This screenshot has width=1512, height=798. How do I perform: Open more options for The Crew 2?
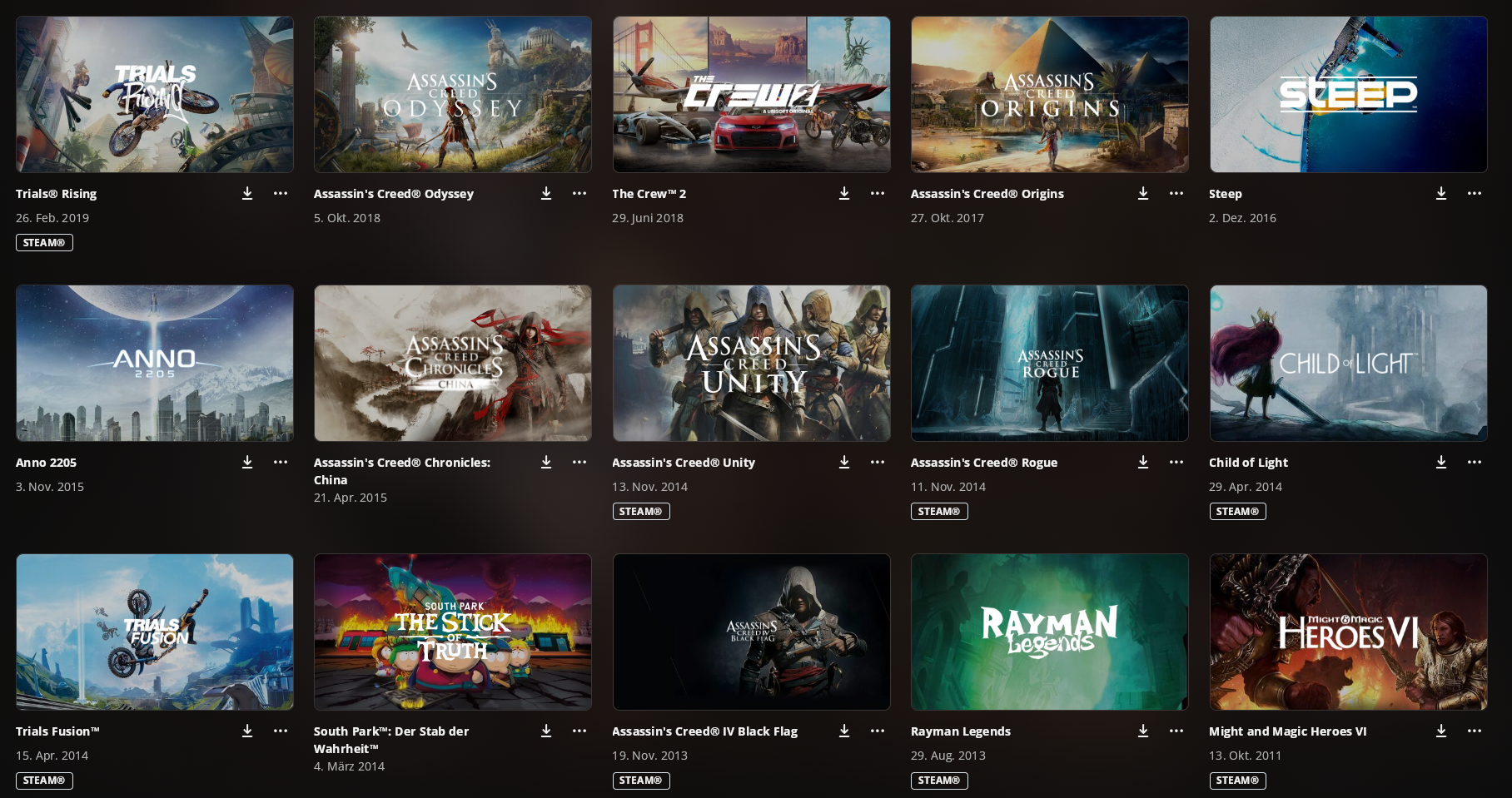878,193
